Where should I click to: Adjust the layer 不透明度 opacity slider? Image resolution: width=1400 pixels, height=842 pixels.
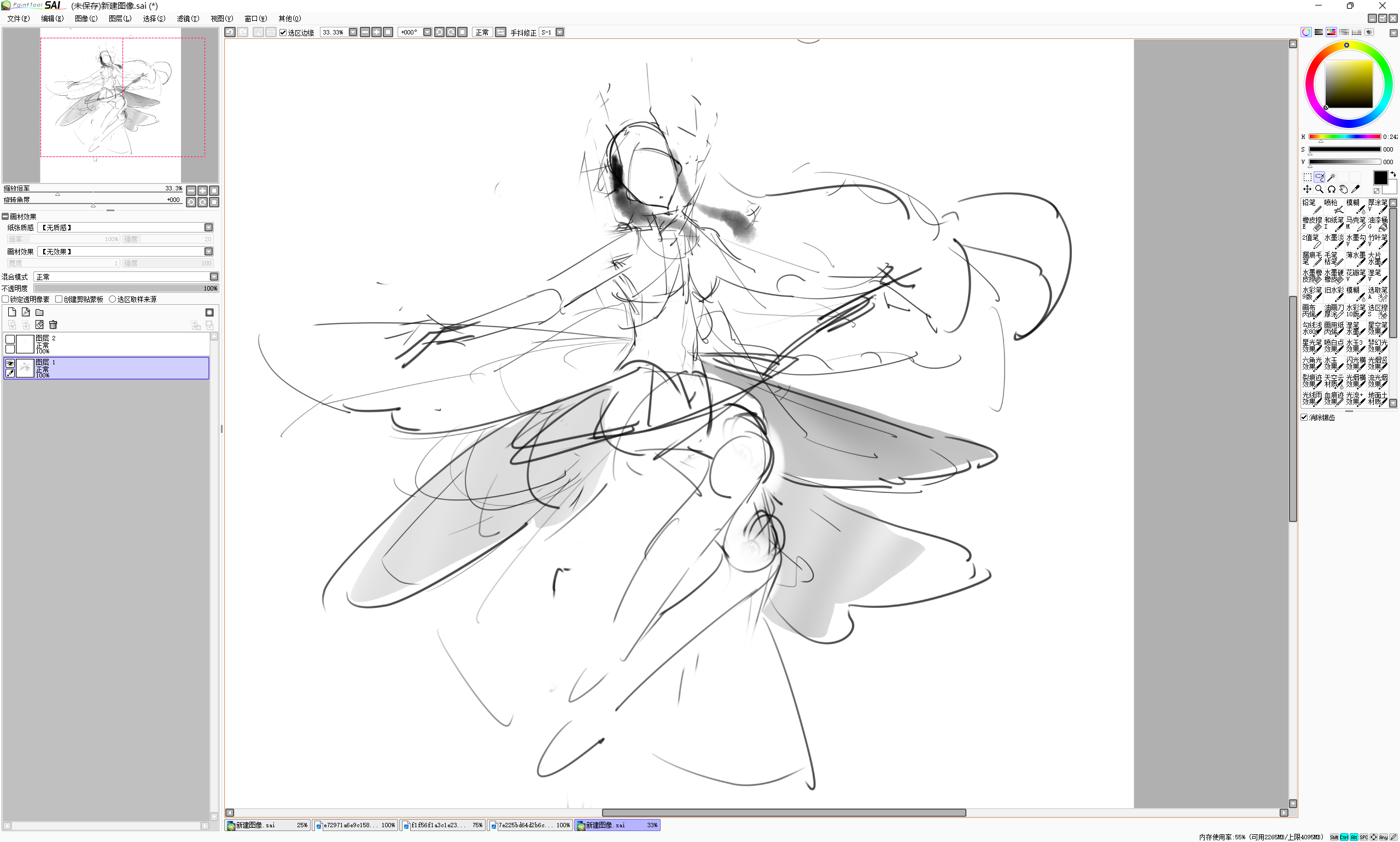point(126,288)
